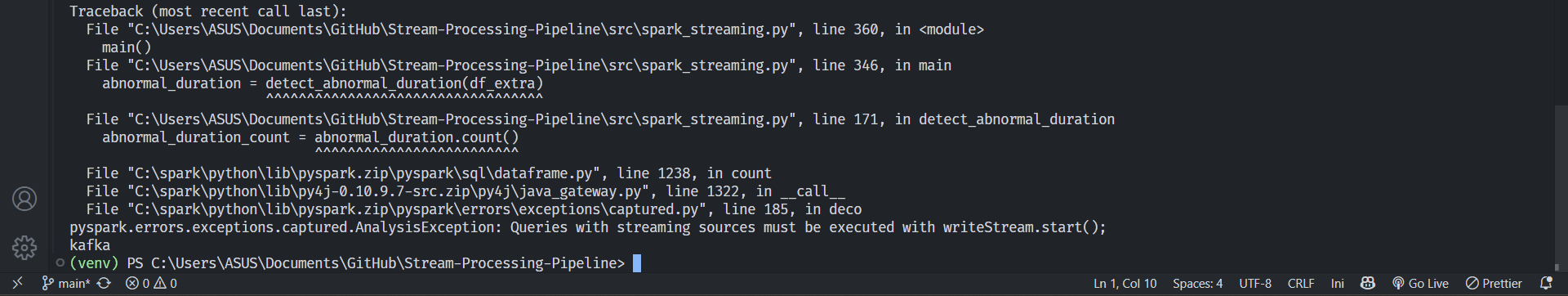Change end of line sequence CRLF
The image size is (1568, 296).
(1301, 283)
